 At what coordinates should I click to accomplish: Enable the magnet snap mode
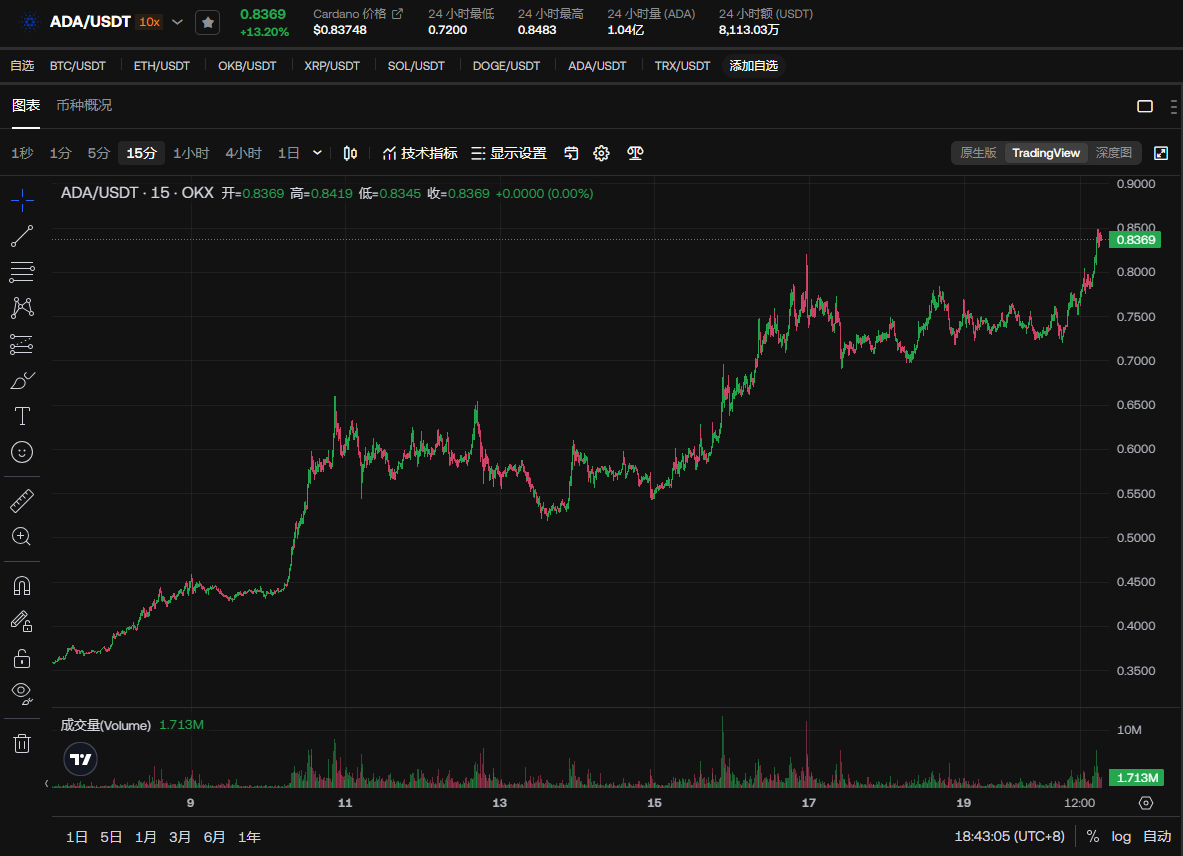[x=22, y=585]
